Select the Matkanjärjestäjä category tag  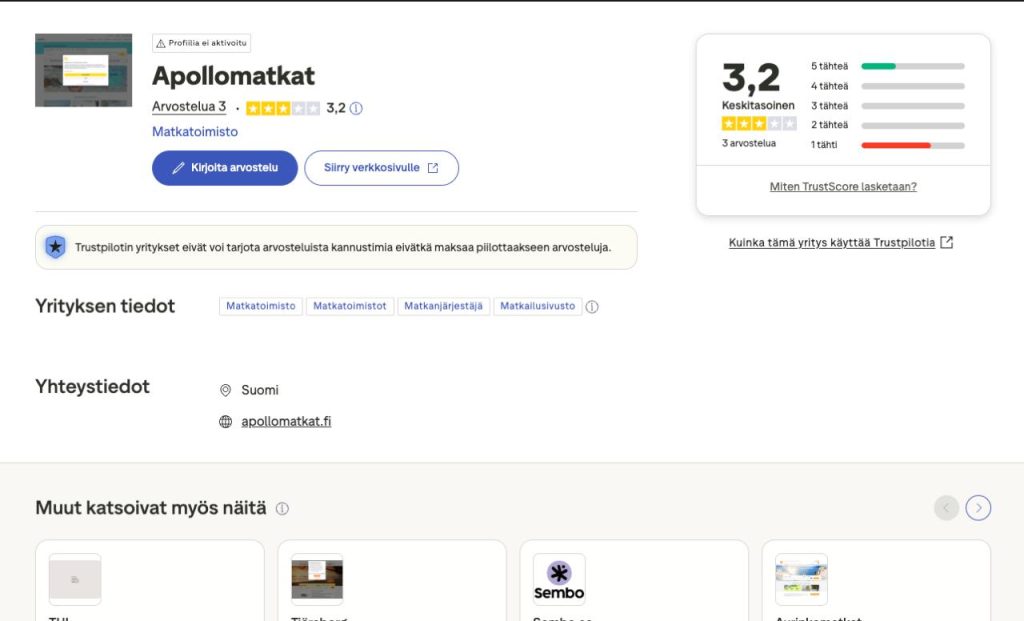coord(442,306)
